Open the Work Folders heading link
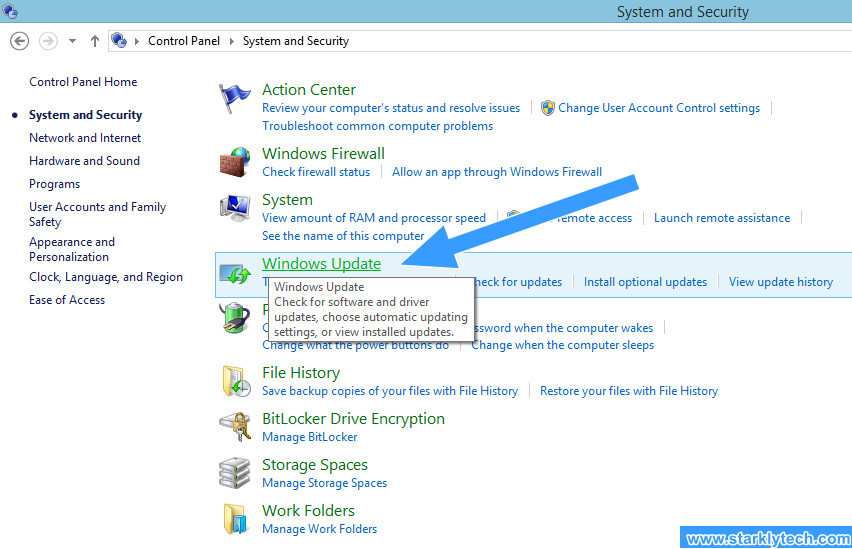Viewport: 852px width, 549px height. pyautogui.click(x=308, y=510)
